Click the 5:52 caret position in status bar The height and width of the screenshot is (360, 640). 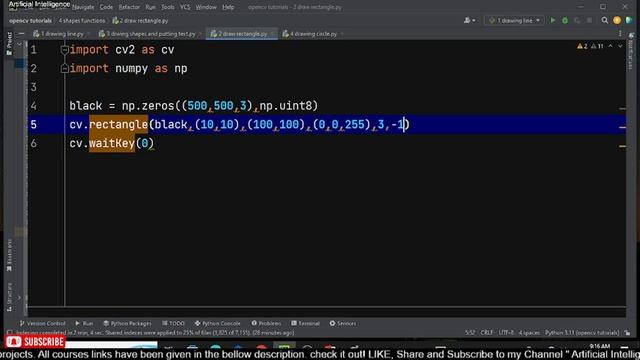[x=470, y=333]
